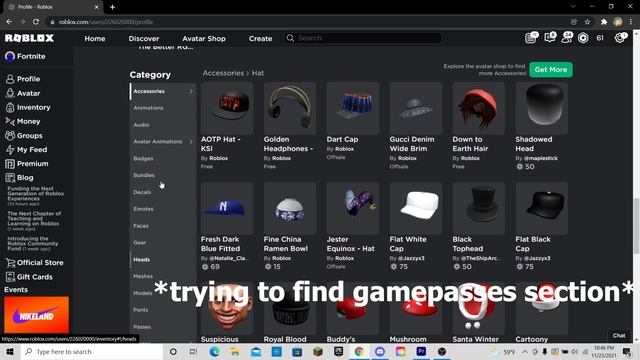Open Fortnite user profile link
The image size is (640, 360).
[25, 56]
